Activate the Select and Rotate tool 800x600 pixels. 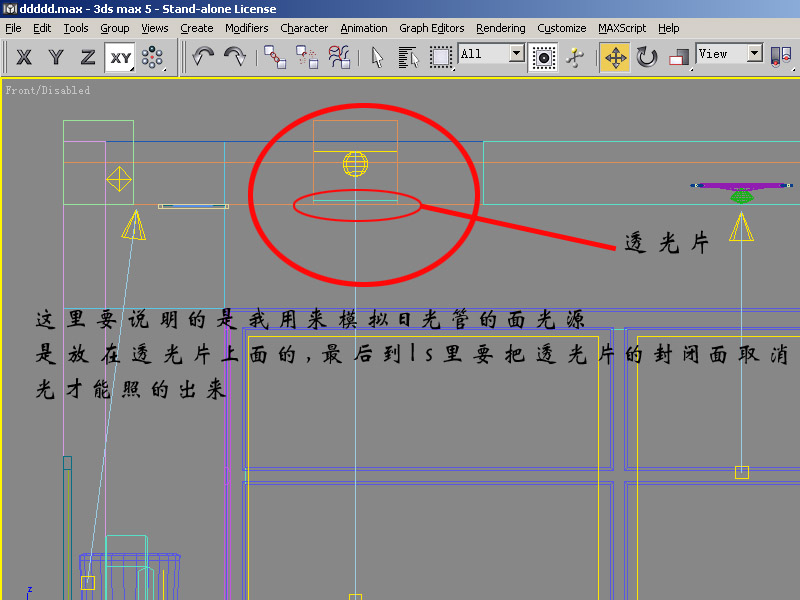tap(647, 57)
